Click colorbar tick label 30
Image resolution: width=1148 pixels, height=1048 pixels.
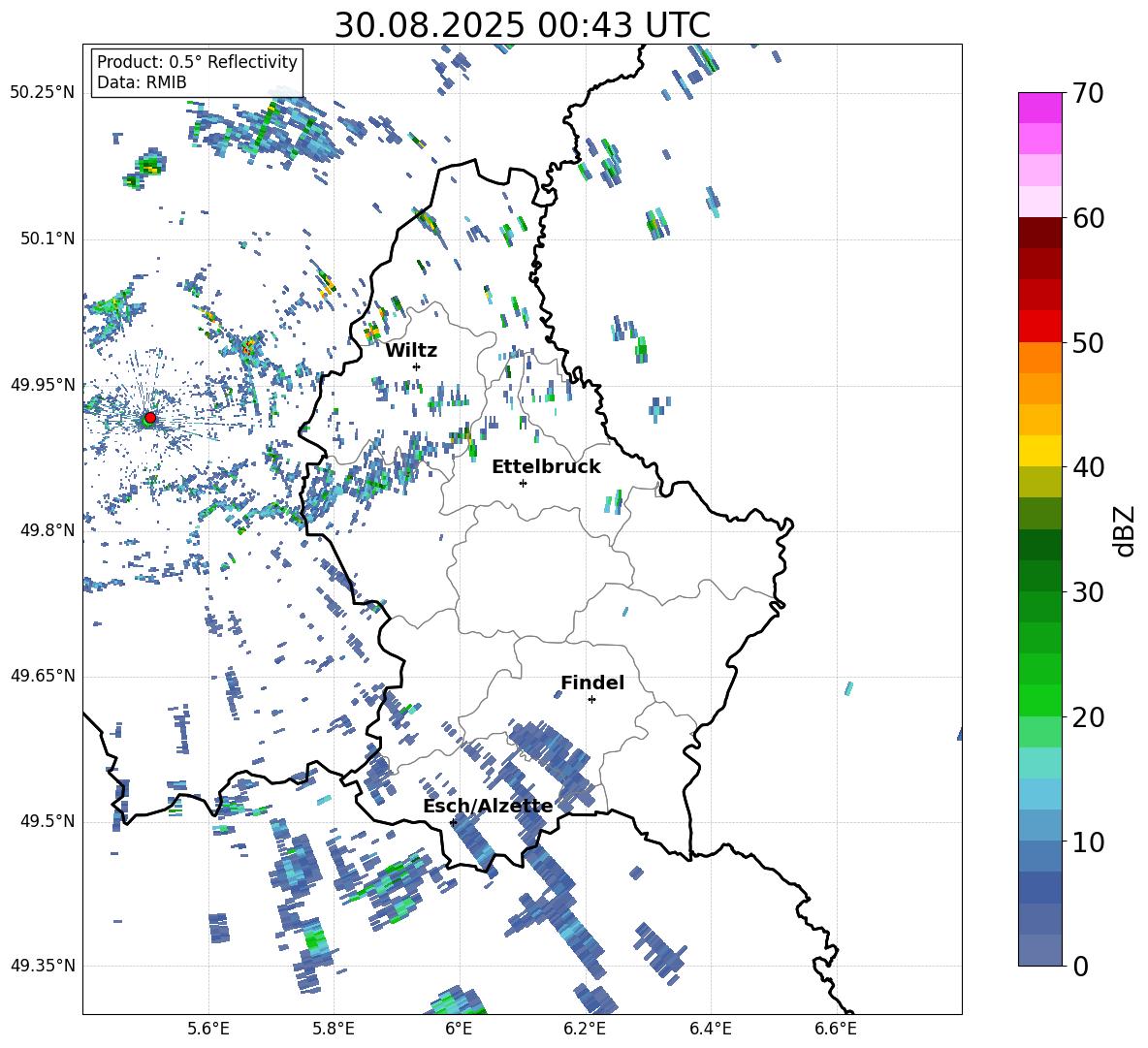tap(1089, 591)
